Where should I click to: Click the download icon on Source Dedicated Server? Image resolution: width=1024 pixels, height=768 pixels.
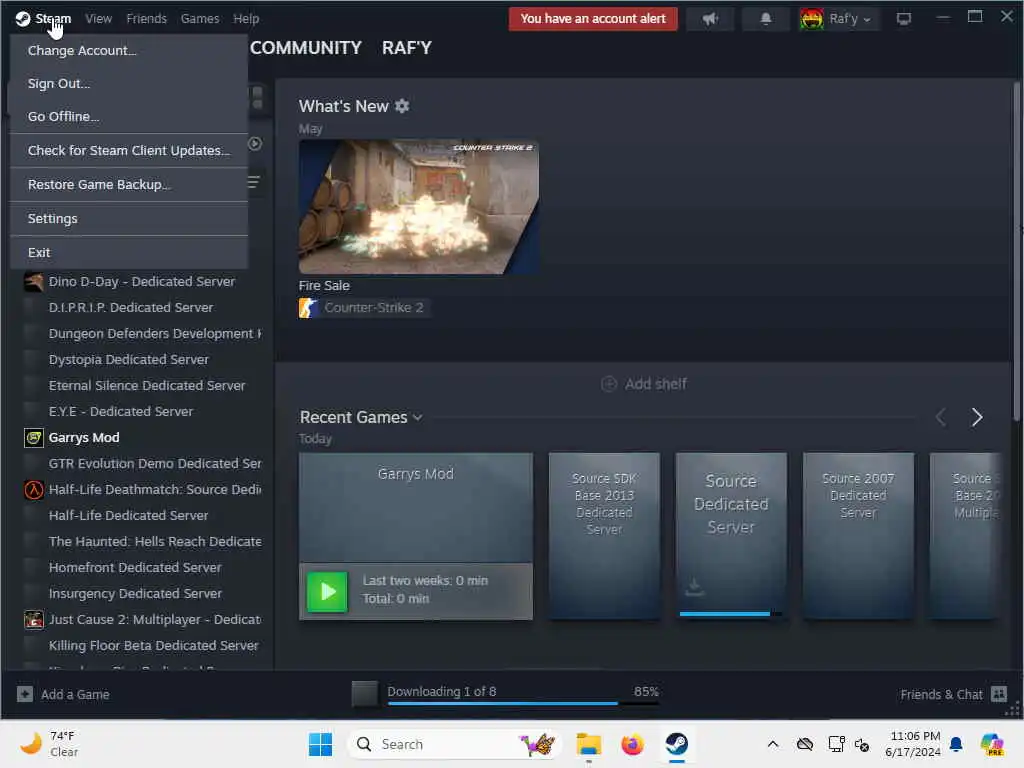click(x=695, y=586)
